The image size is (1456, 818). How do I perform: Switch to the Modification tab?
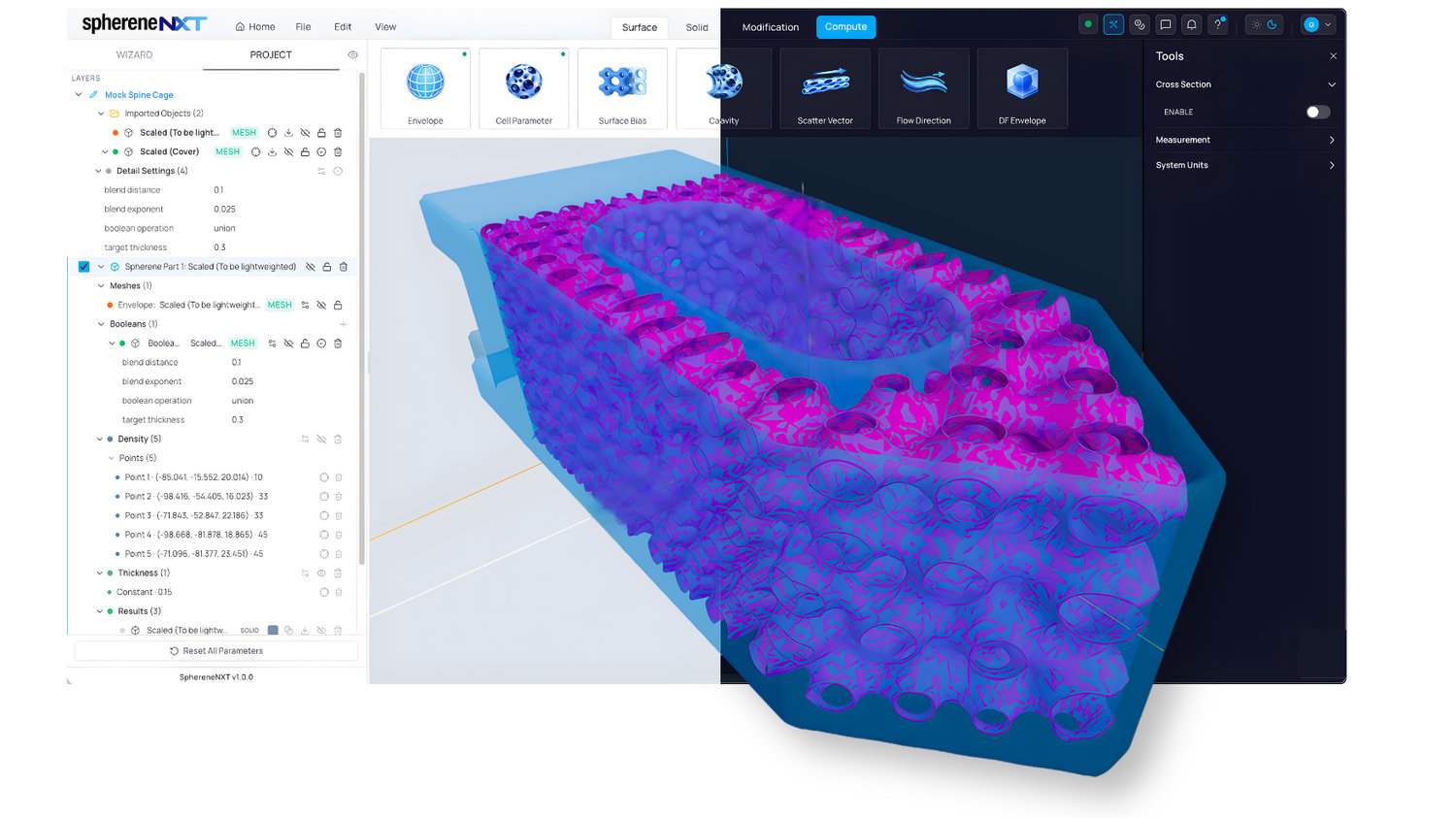coord(771,27)
